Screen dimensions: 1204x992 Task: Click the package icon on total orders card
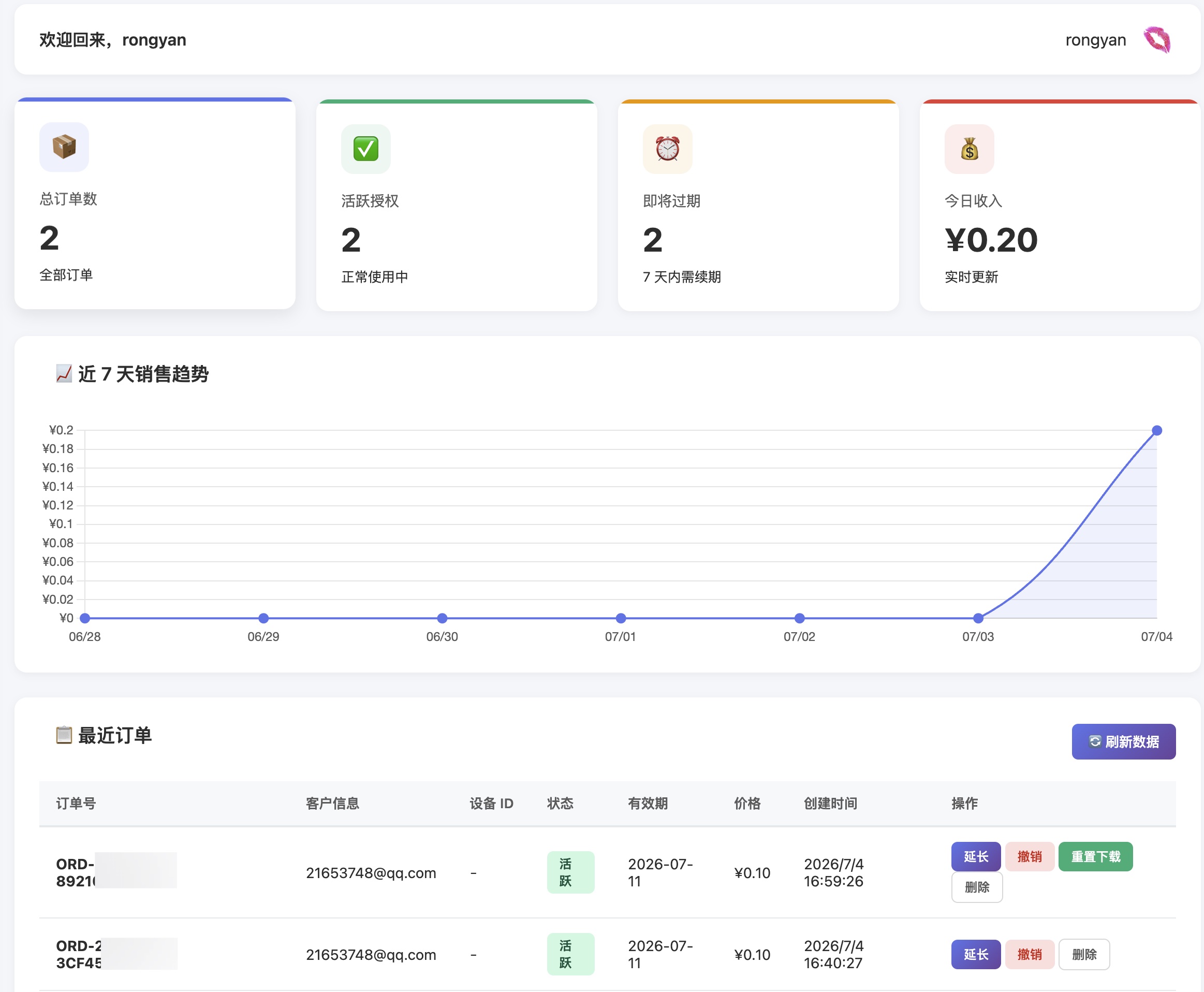coord(64,147)
